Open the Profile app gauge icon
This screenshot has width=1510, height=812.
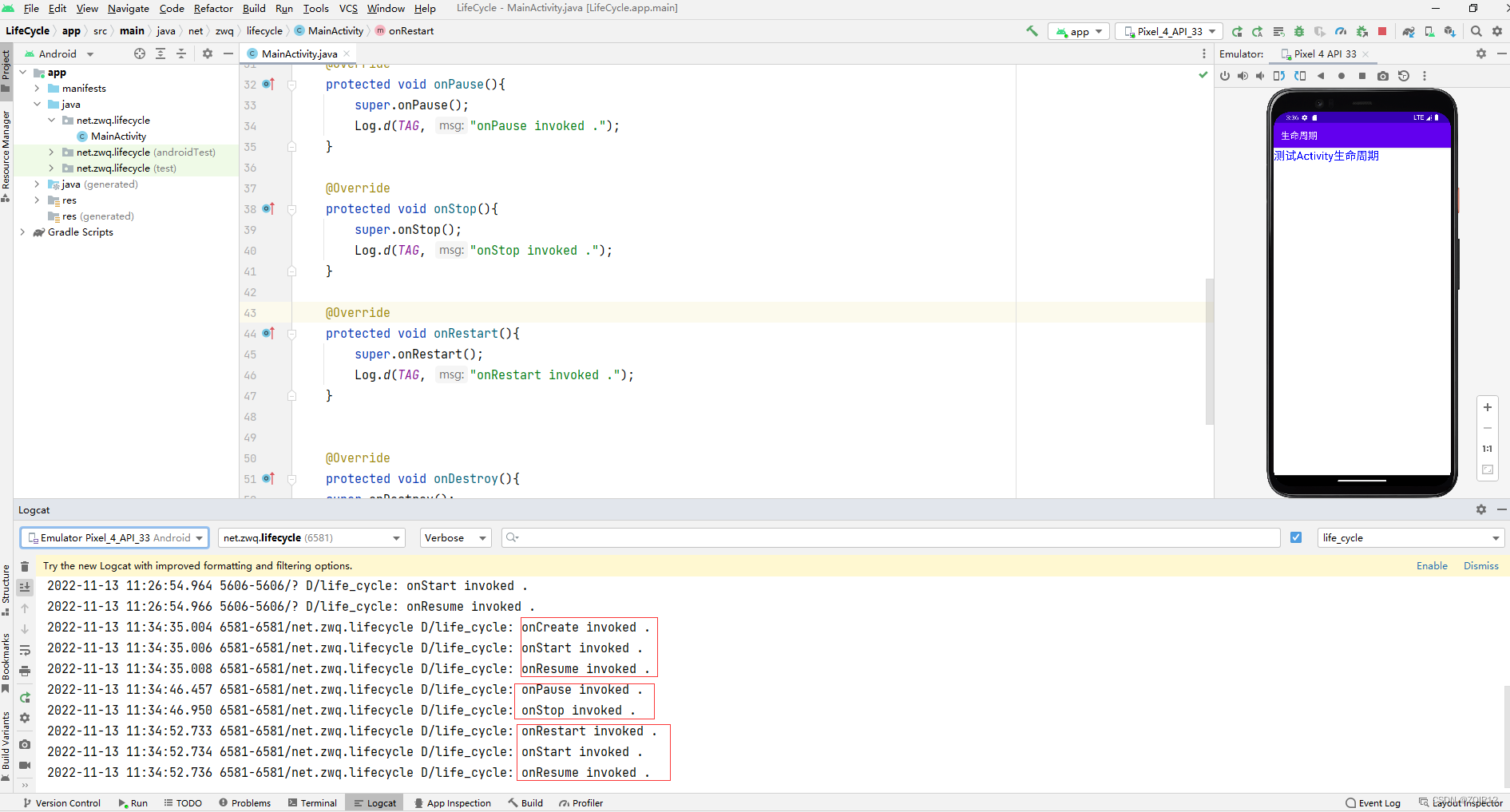click(x=1341, y=31)
